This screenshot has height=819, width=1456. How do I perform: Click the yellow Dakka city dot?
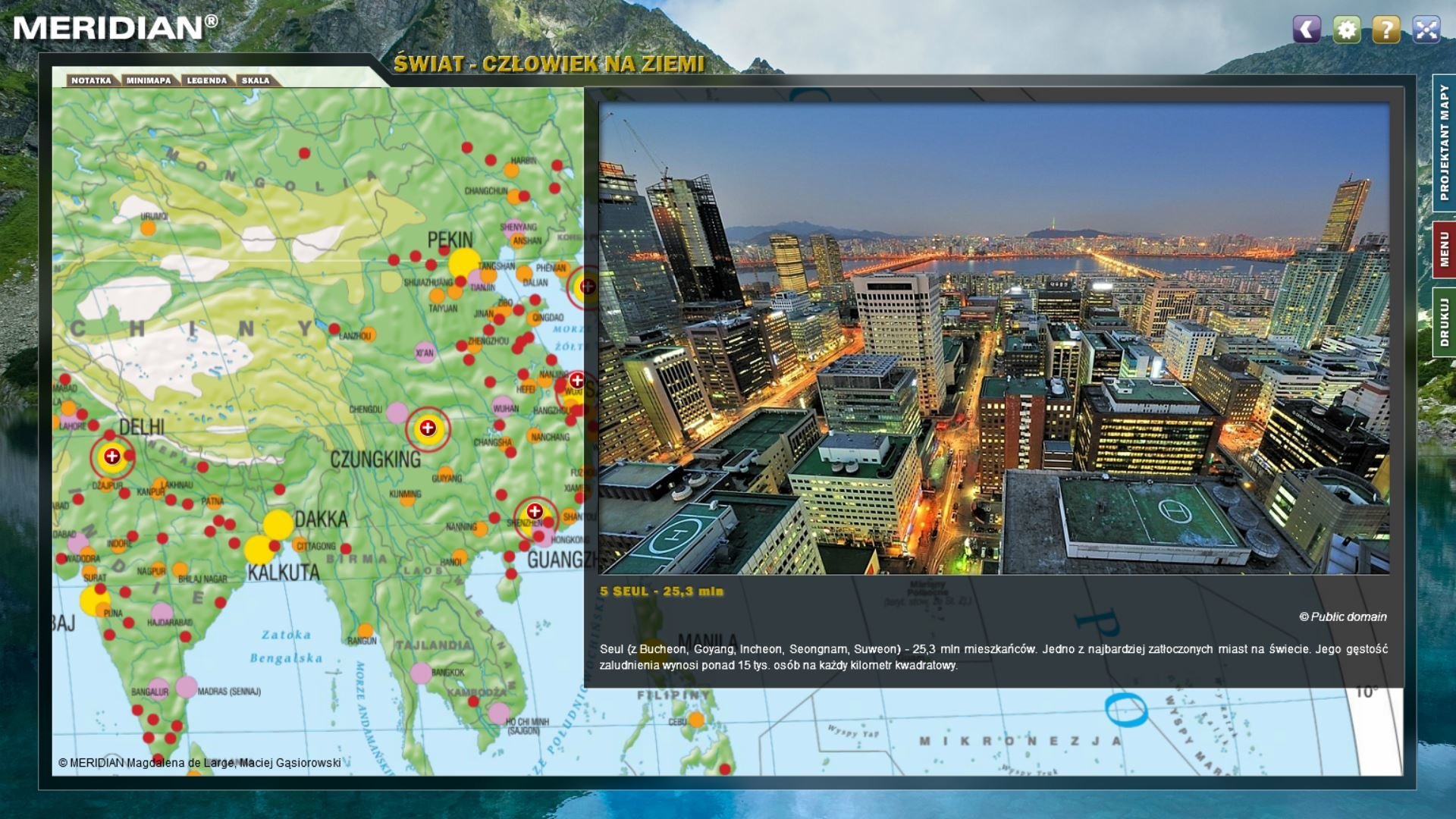278,525
